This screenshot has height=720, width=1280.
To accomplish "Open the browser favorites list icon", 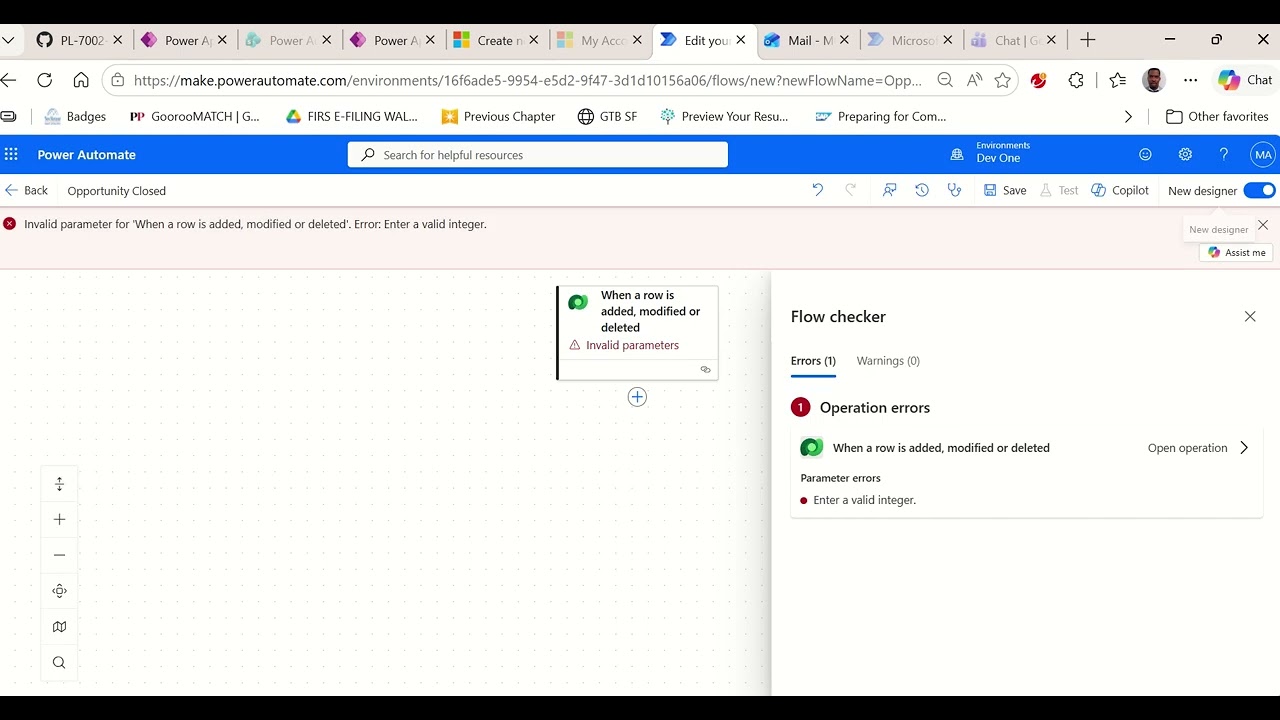I will [x=1118, y=80].
